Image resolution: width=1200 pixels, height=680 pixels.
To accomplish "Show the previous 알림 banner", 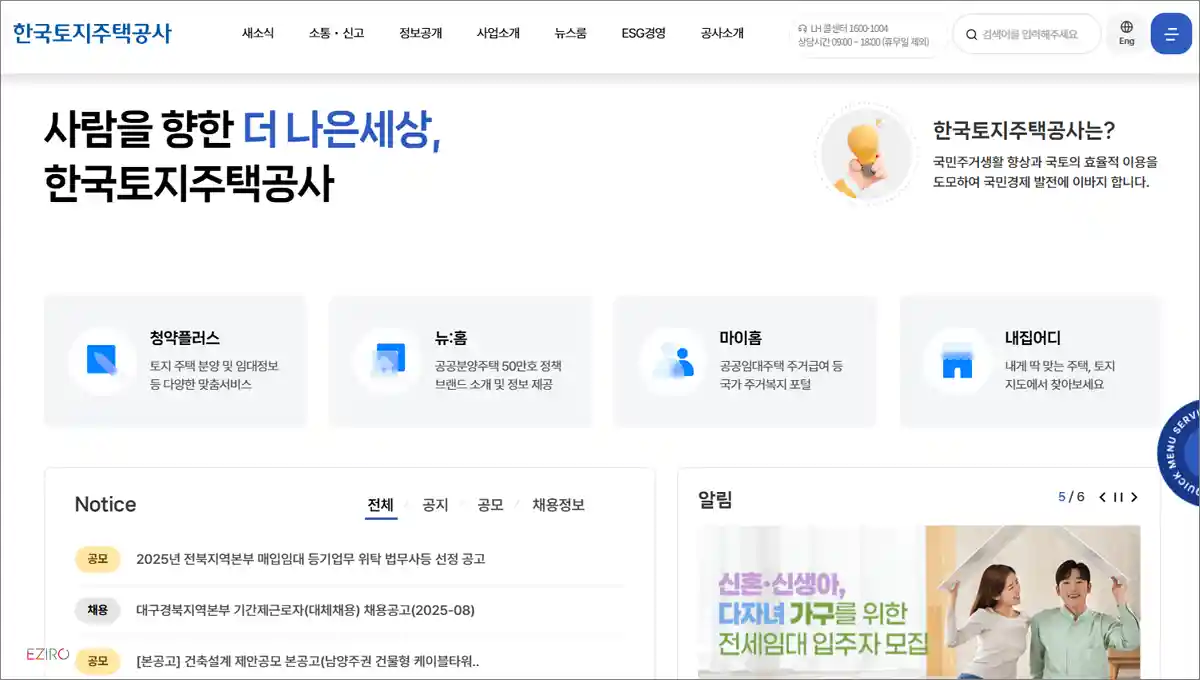I will [1103, 497].
